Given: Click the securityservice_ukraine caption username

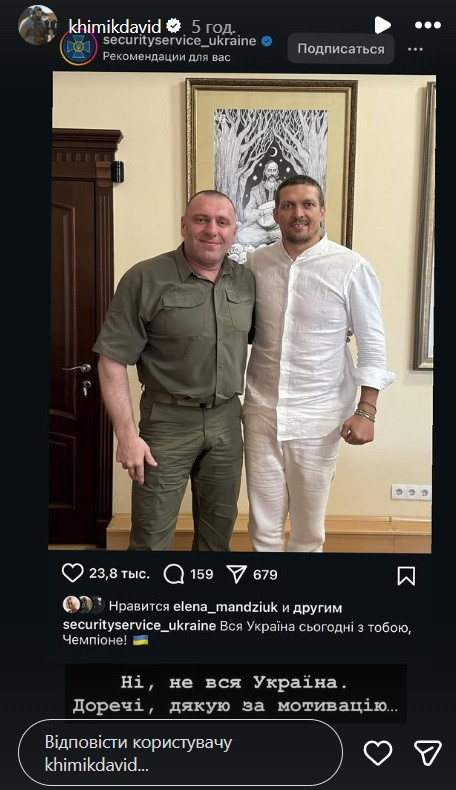Looking at the screenshot, I should click(x=139, y=626).
